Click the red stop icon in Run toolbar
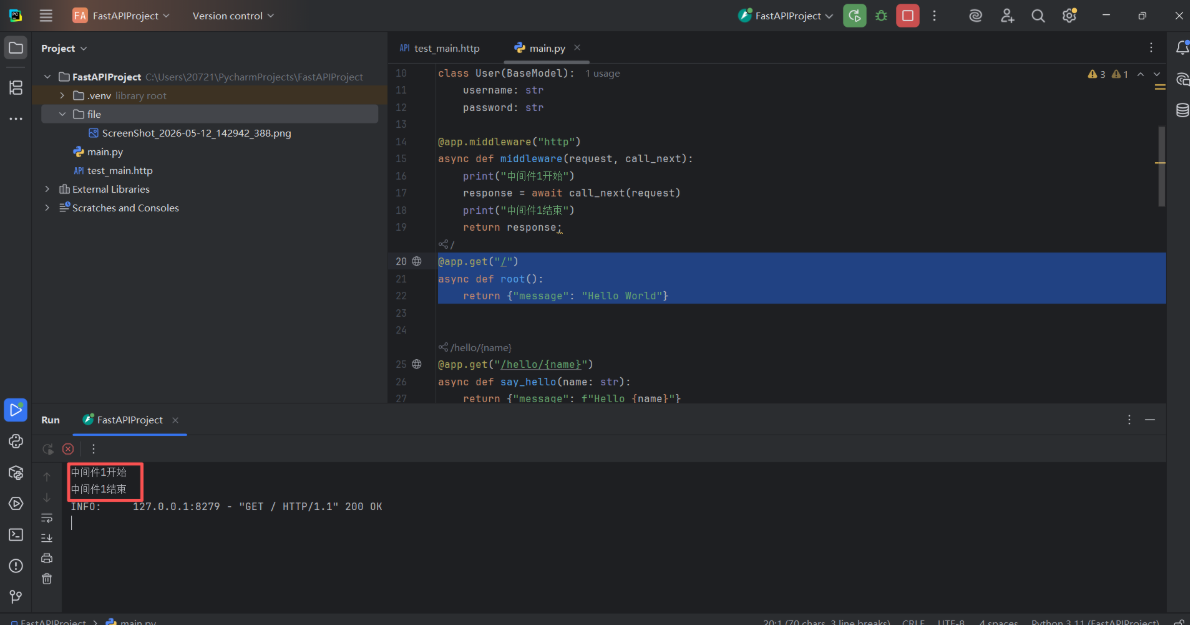 [68, 449]
